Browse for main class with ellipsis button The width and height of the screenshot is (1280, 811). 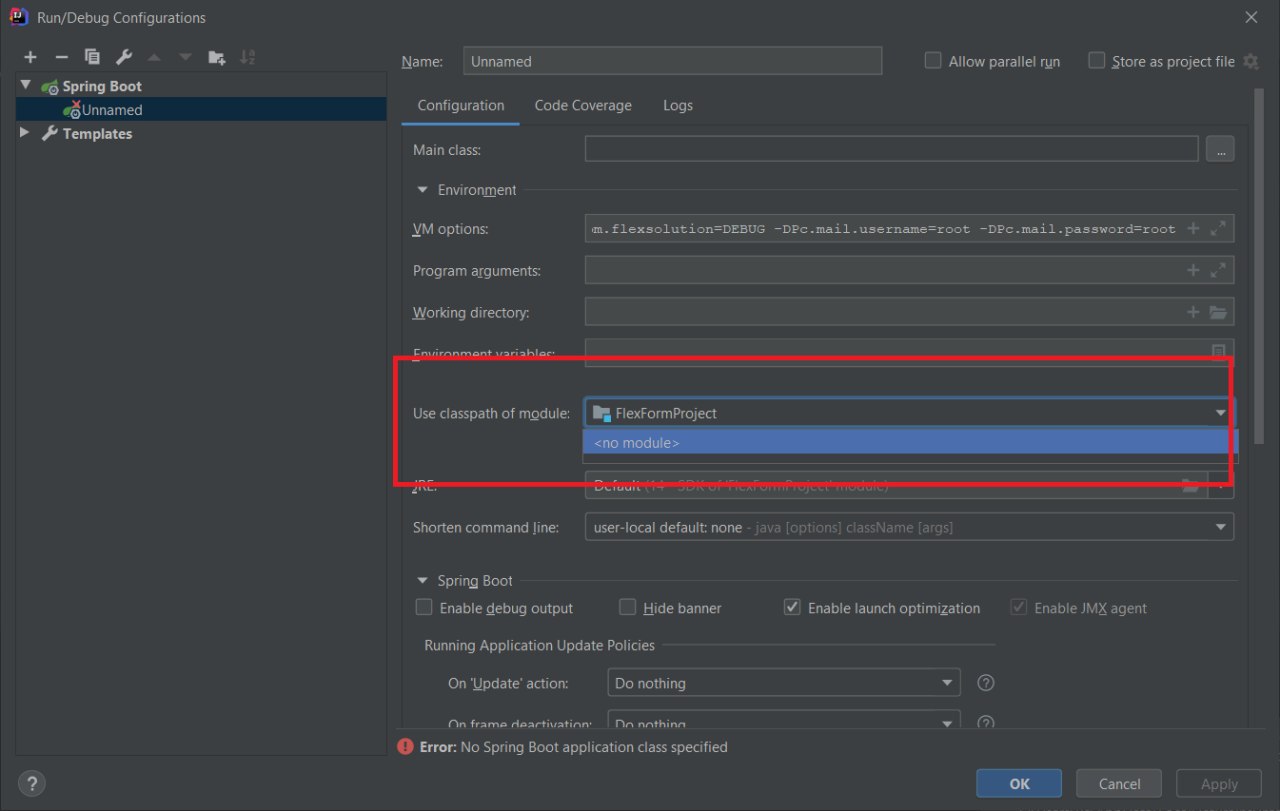point(1220,149)
